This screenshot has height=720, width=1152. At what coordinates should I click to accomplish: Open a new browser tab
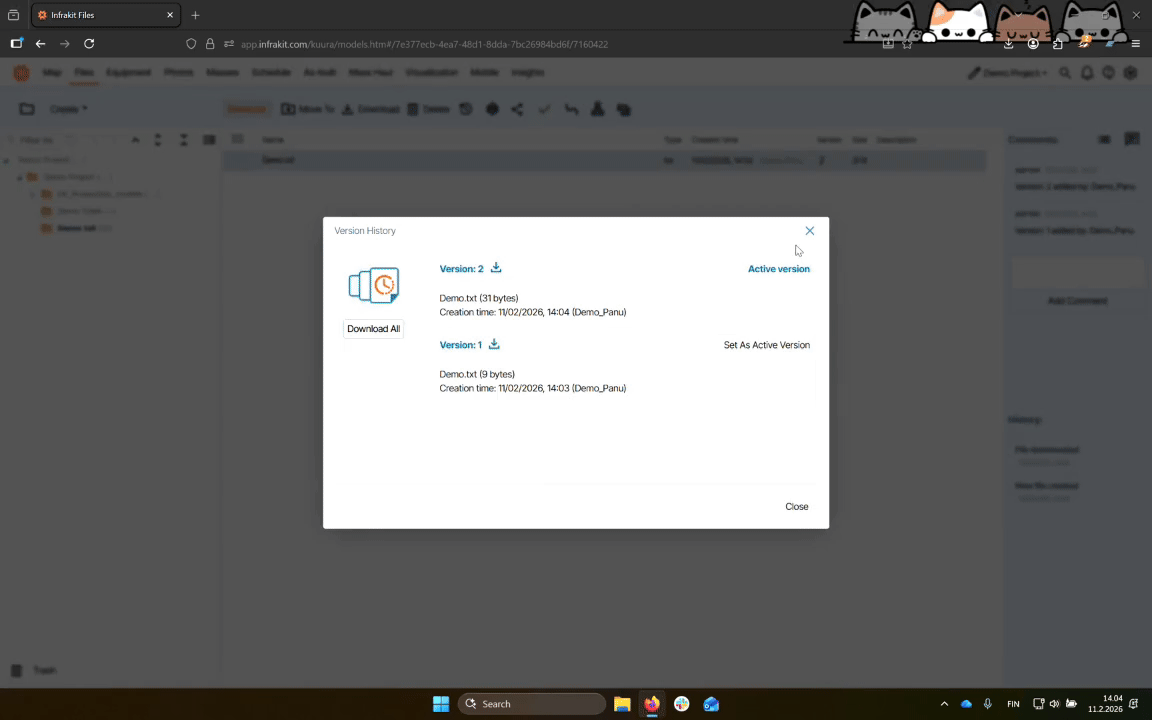coord(195,15)
